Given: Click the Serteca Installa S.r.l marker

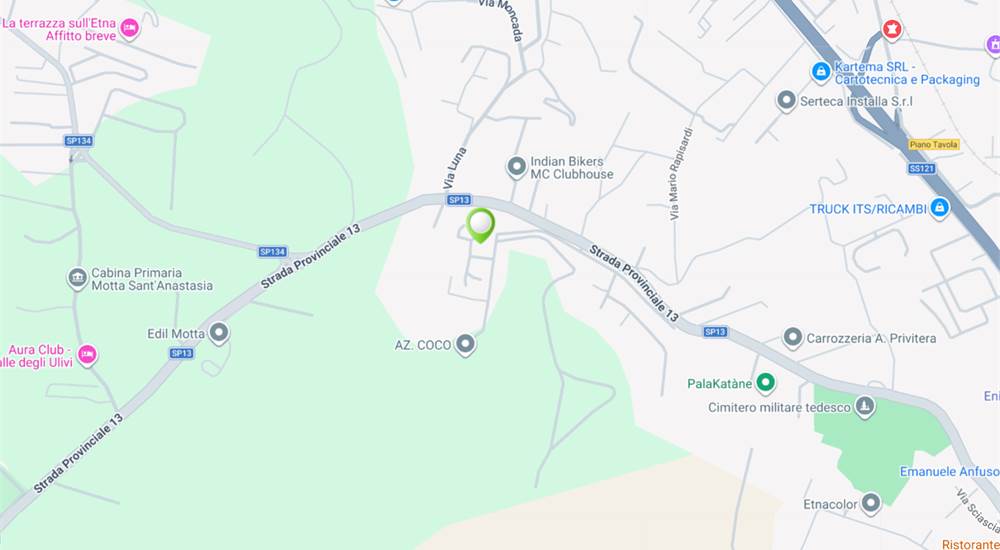Looking at the screenshot, I should [786, 101].
